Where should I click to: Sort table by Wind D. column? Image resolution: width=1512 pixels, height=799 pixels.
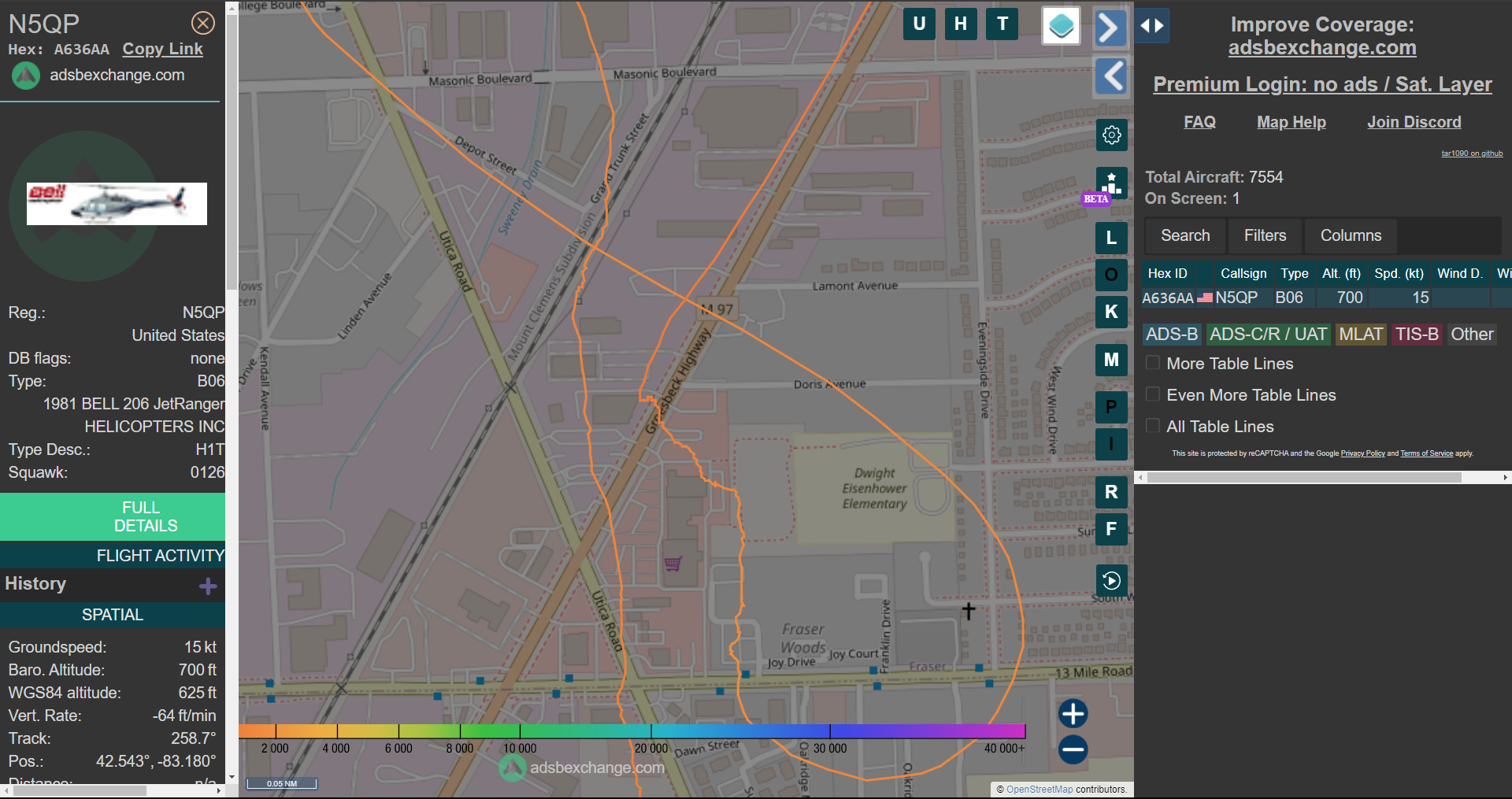point(1459,273)
